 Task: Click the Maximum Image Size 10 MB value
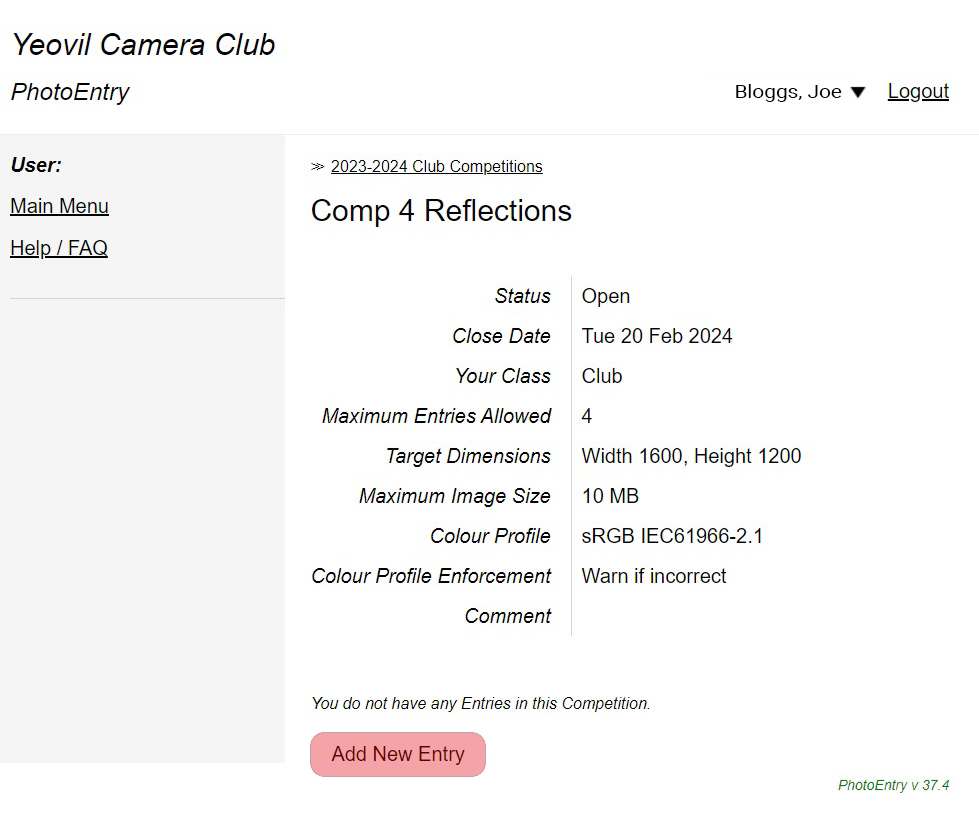tap(610, 496)
